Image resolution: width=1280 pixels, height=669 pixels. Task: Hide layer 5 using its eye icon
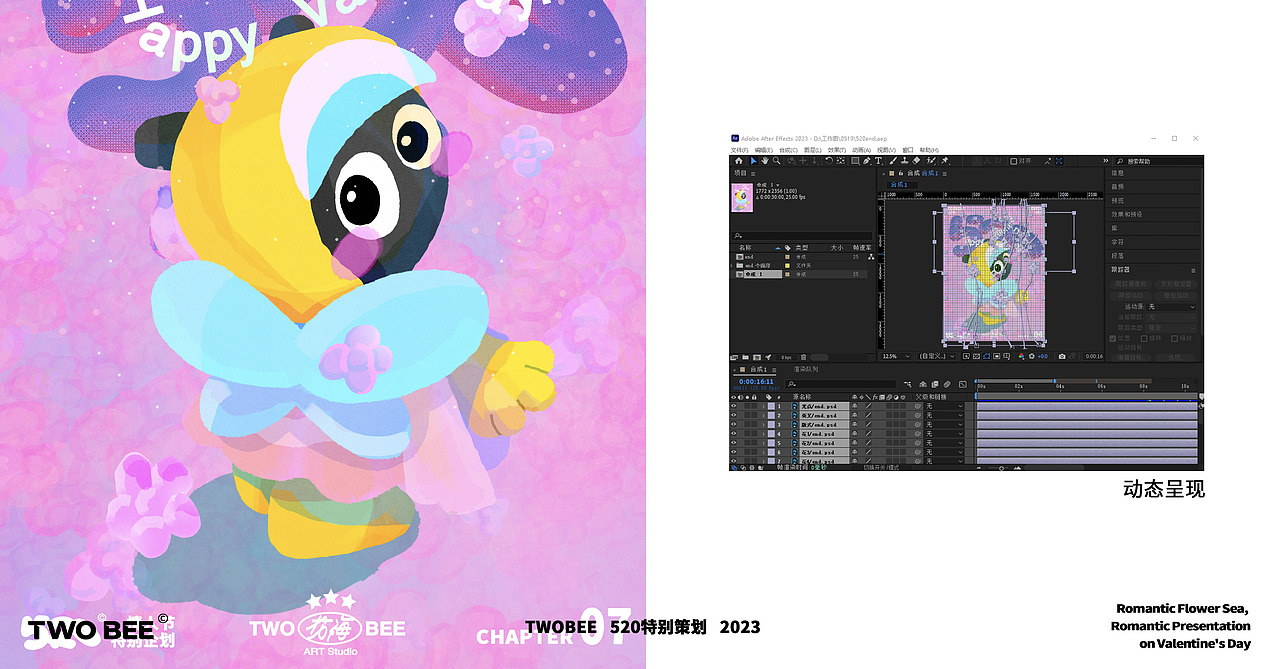pos(733,443)
